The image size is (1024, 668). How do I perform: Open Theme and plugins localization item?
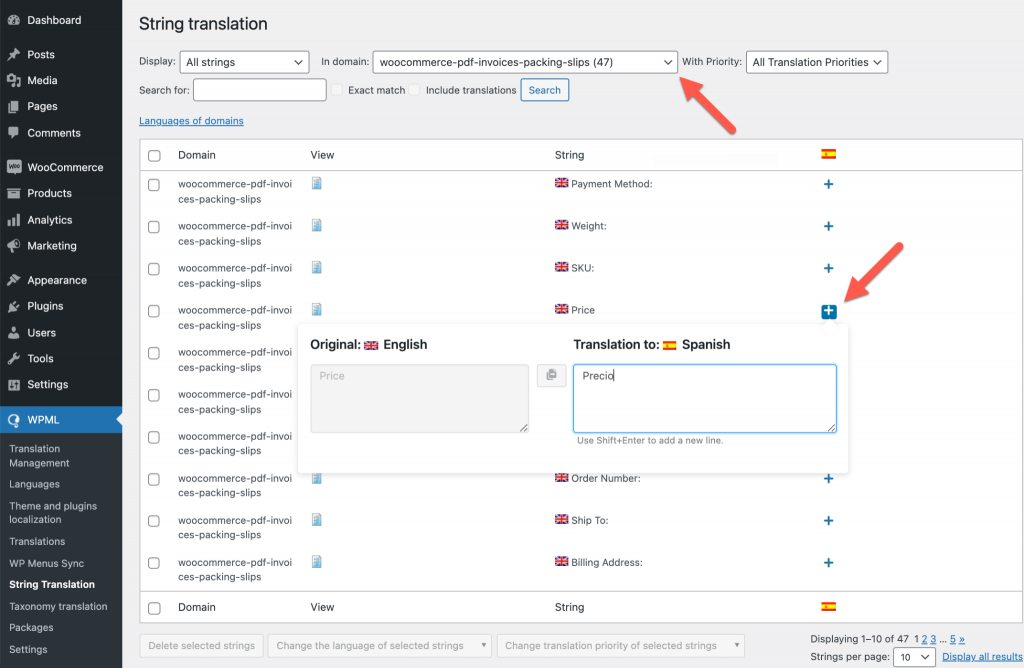pyautogui.click(x=53, y=513)
